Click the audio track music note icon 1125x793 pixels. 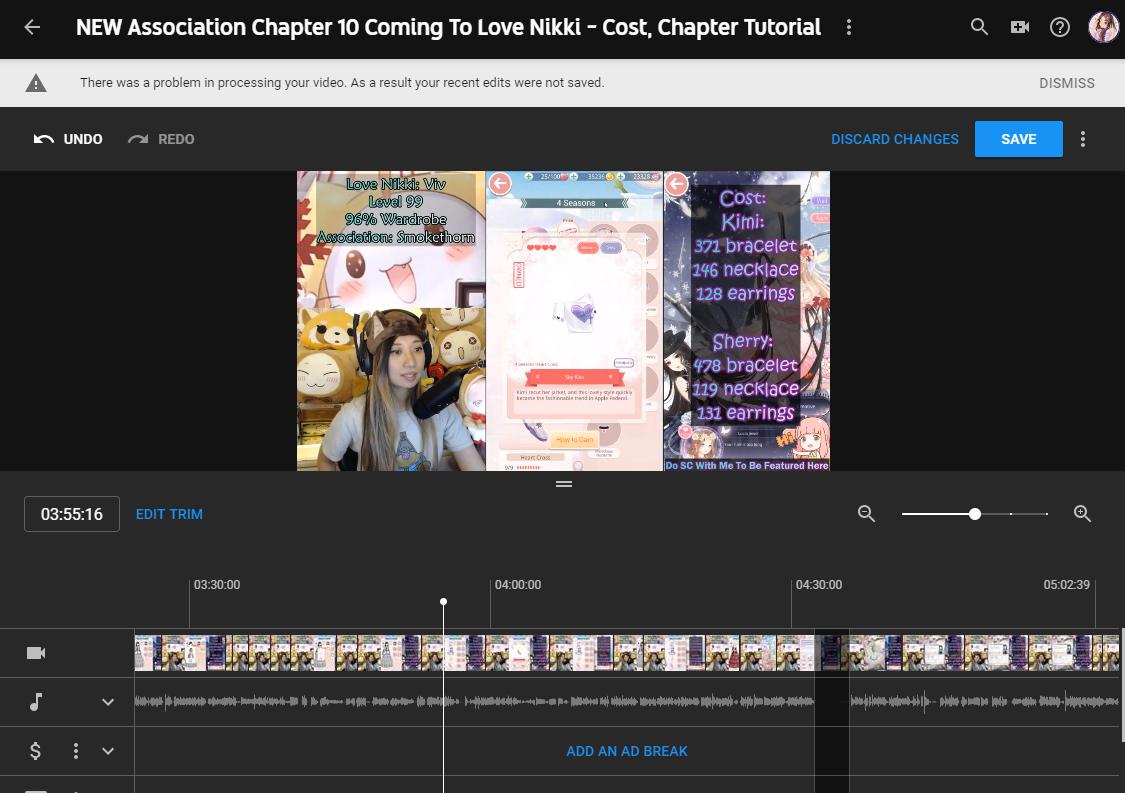[x=36, y=701]
